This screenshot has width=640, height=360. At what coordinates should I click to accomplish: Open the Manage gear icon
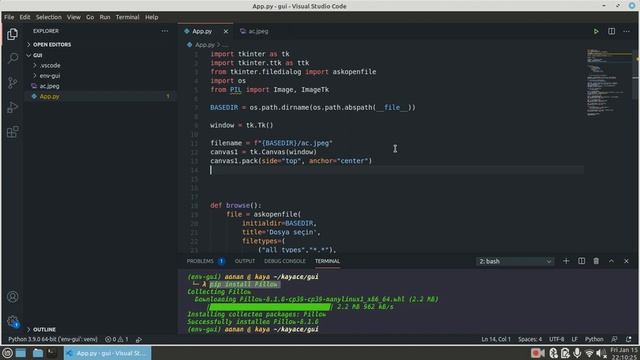13,321
